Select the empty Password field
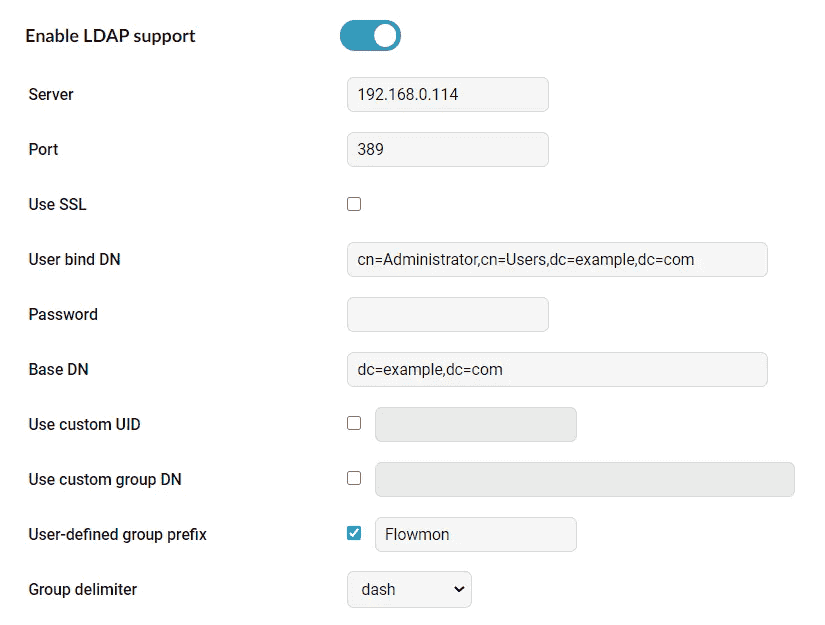The image size is (825, 625). pos(447,314)
